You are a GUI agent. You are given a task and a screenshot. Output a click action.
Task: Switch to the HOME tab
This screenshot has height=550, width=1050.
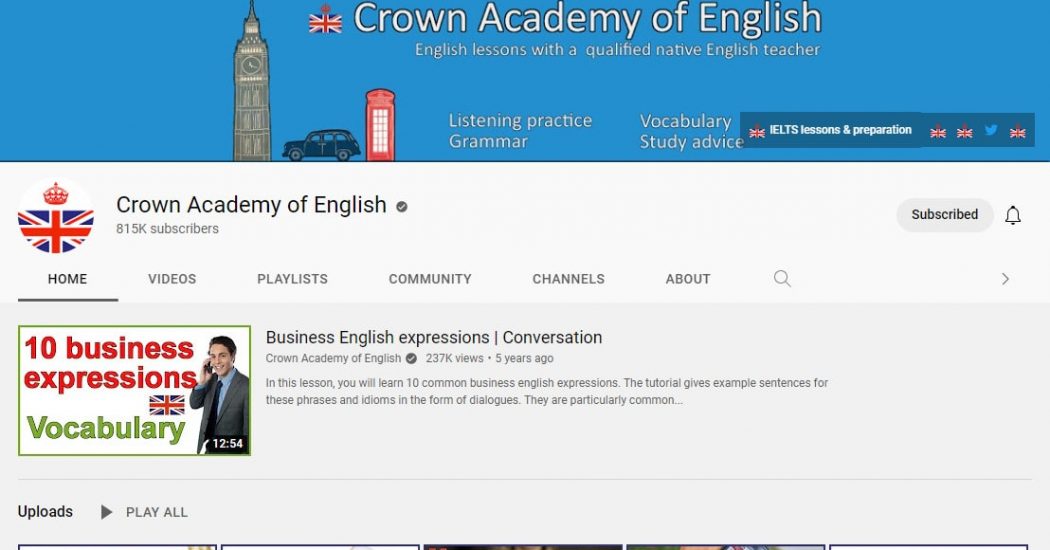(x=68, y=279)
